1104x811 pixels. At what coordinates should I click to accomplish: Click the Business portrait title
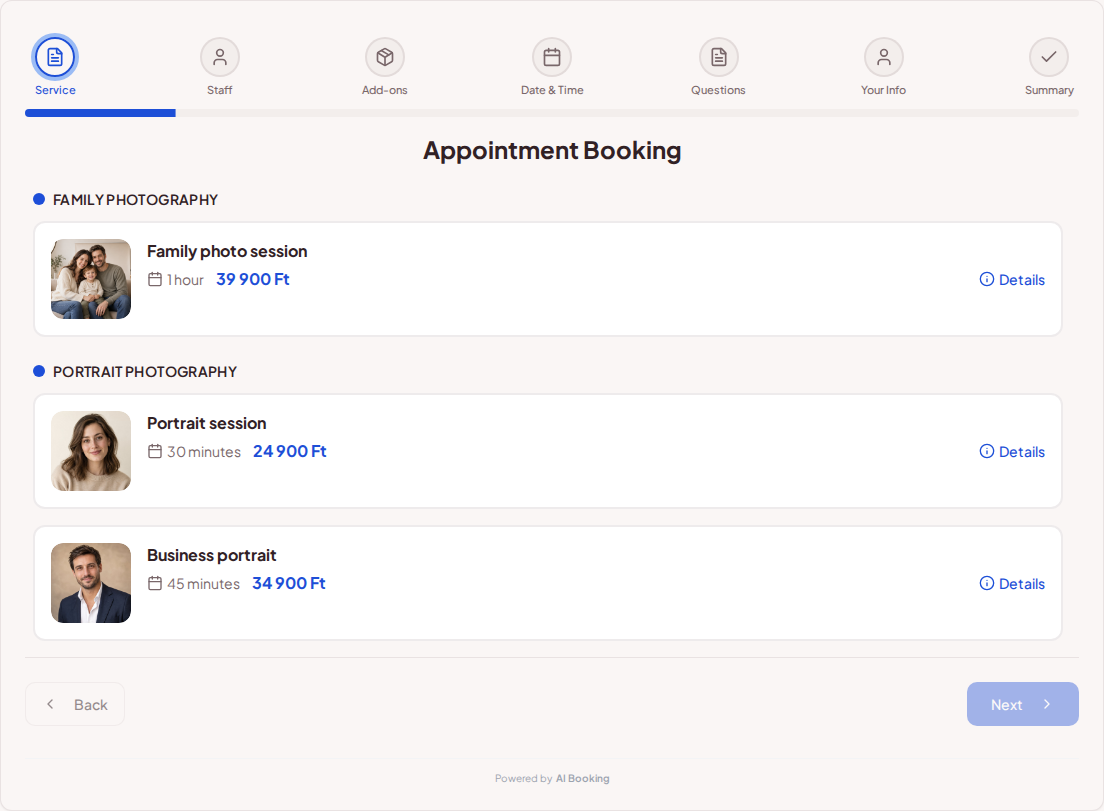click(x=211, y=555)
